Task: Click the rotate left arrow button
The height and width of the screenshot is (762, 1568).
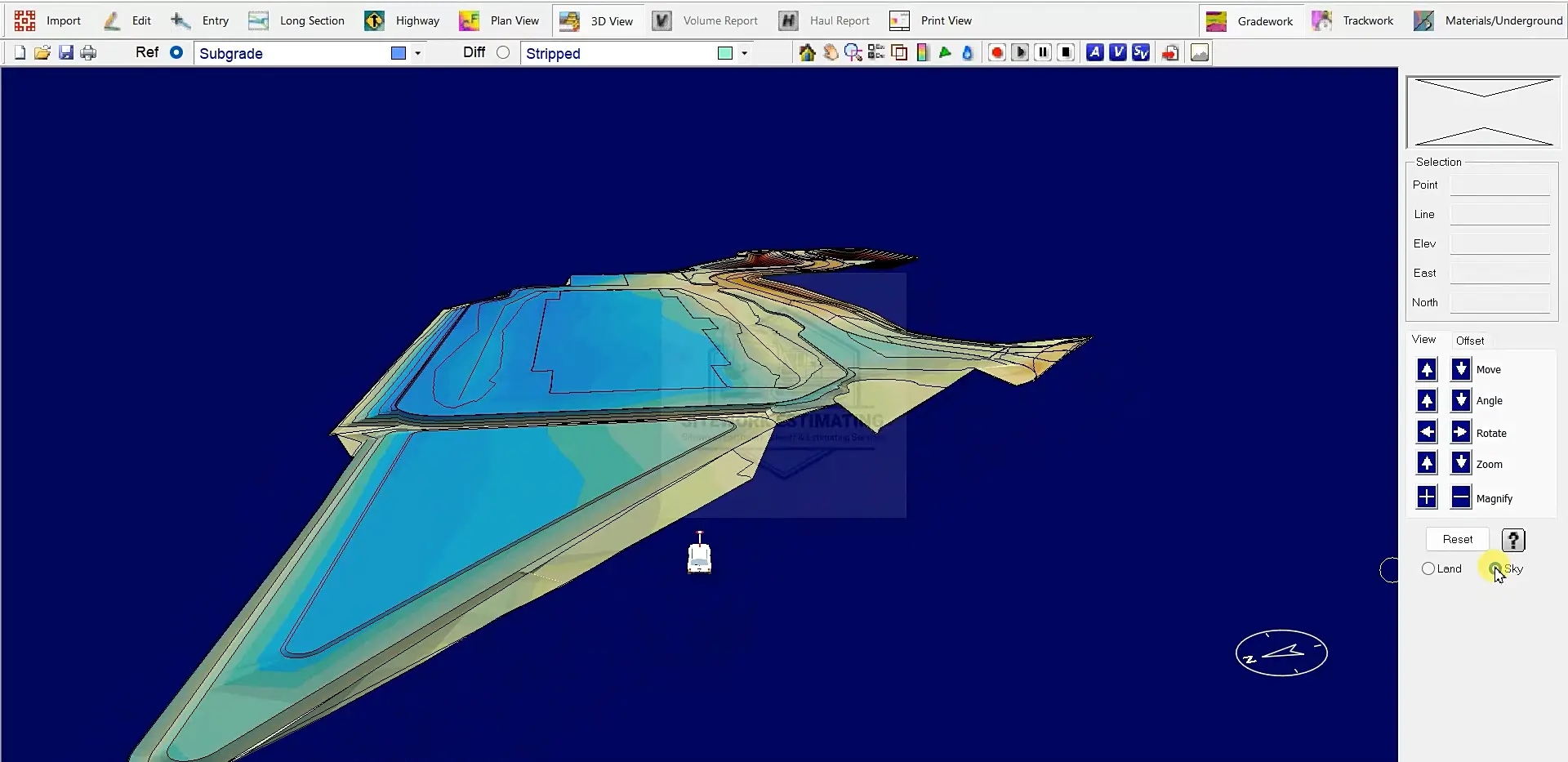Action: pos(1427,432)
